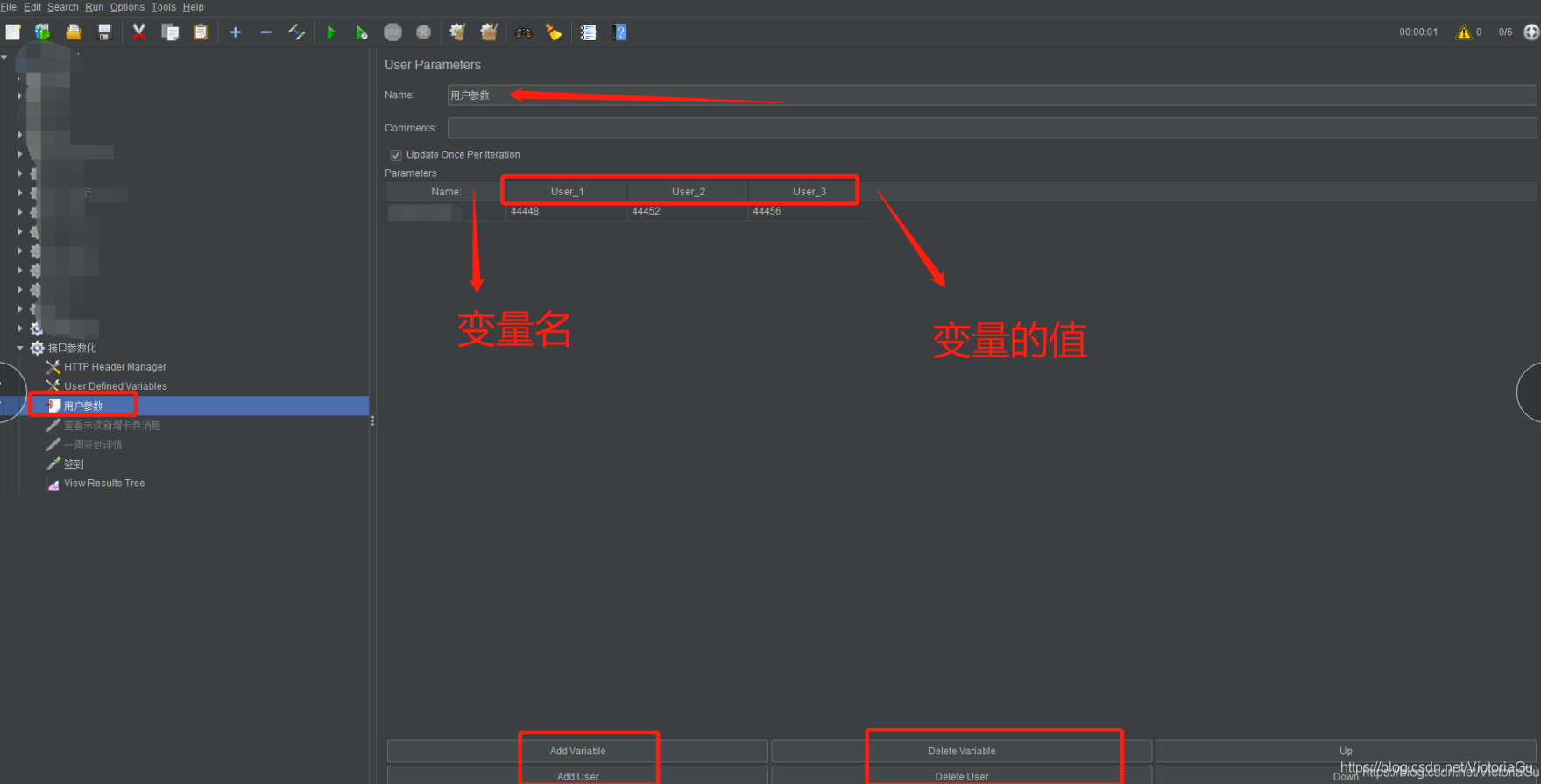Click the Delete Variable button
This screenshot has height=784, width=1541.
click(x=961, y=751)
